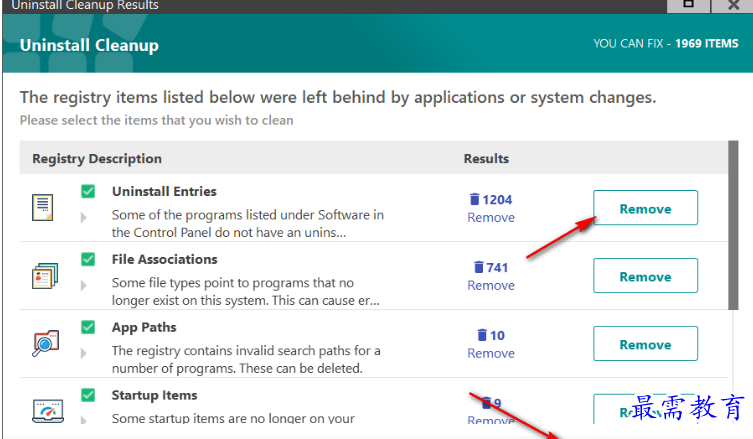Click the Remove button for App Paths
This screenshot has width=753, height=439.
coord(645,343)
